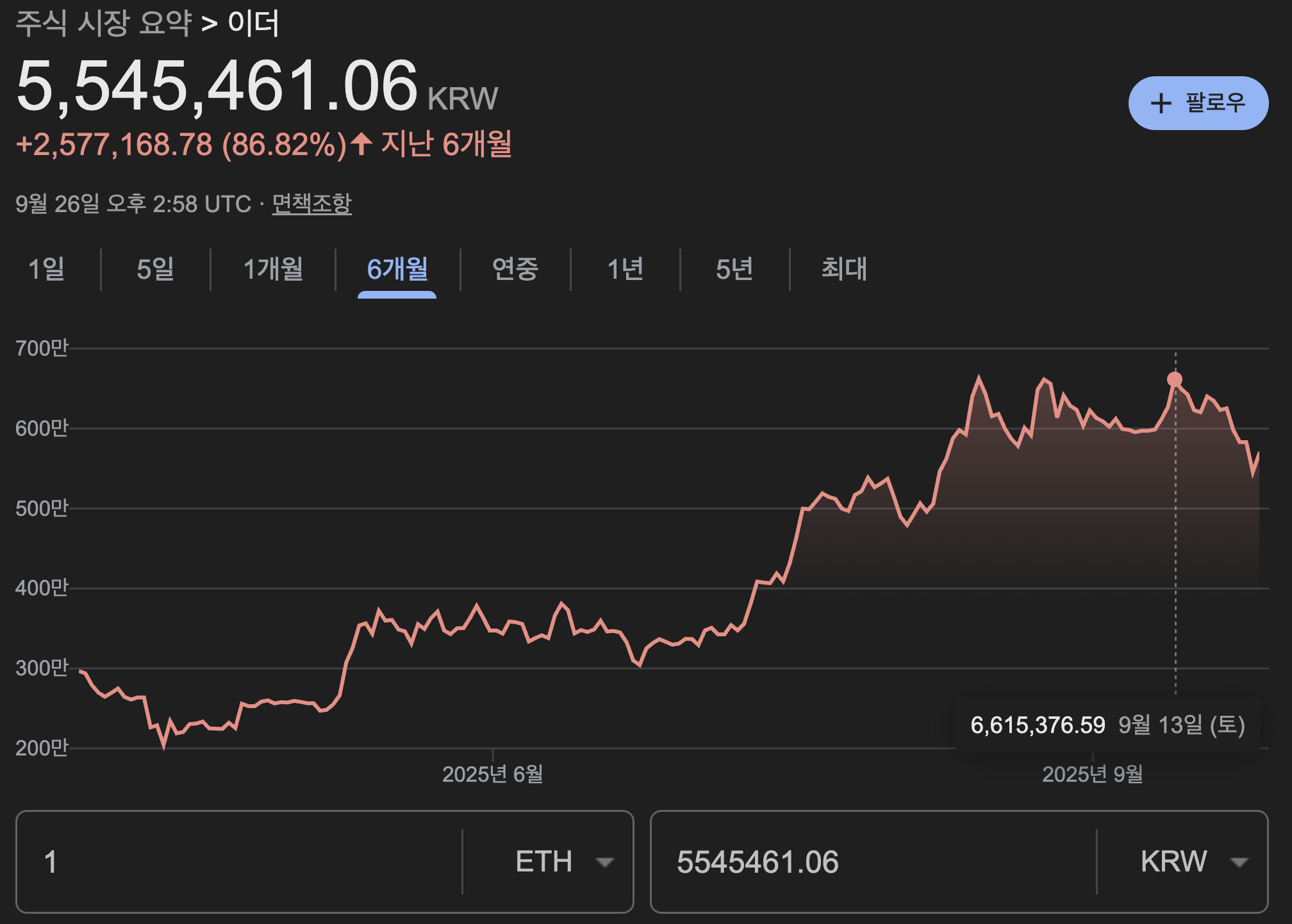Image resolution: width=1292 pixels, height=924 pixels.
Task: Click the 팔로우 button
Action: [x=1198, y=102]
